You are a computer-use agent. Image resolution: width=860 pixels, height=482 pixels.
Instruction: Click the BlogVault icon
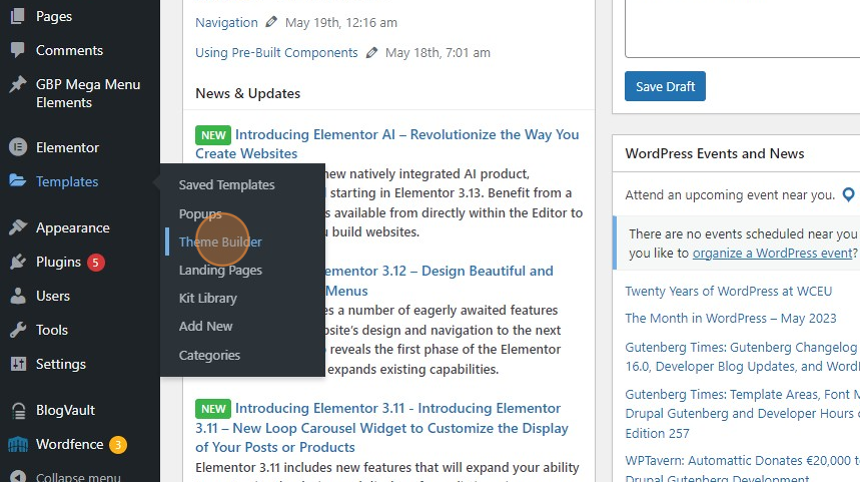[x=18, y=410]
